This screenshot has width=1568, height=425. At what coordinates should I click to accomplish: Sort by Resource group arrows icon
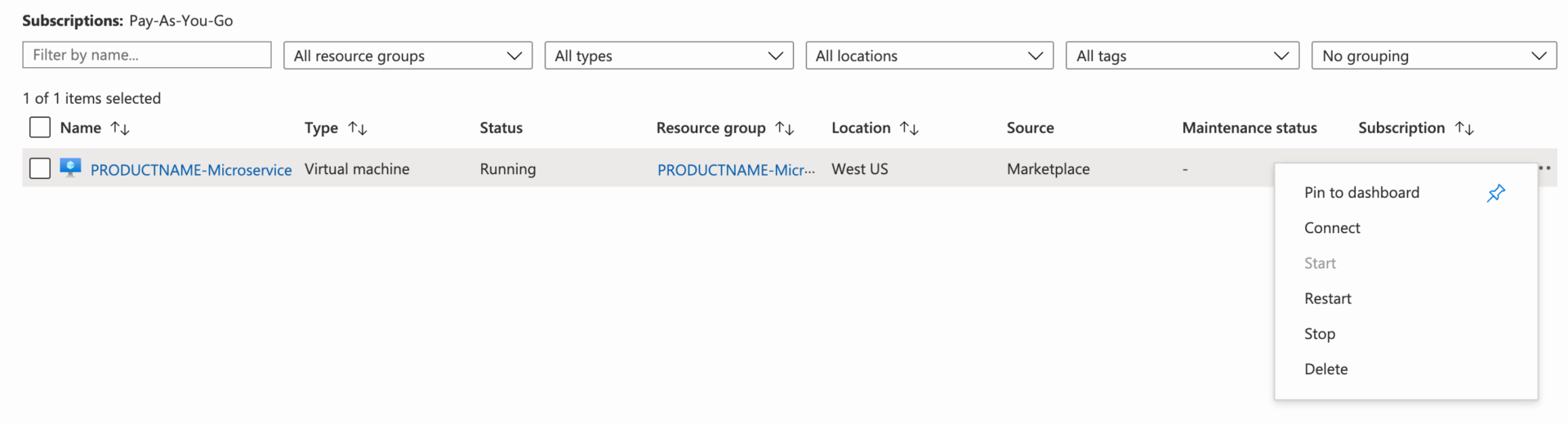pos(785,128)
